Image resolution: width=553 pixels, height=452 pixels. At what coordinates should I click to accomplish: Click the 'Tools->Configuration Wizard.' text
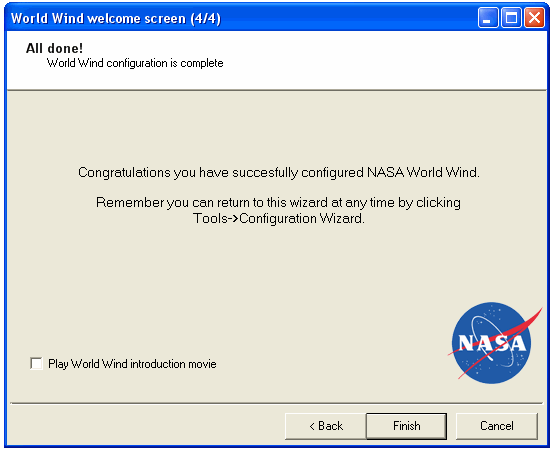(x=279, y=219)
